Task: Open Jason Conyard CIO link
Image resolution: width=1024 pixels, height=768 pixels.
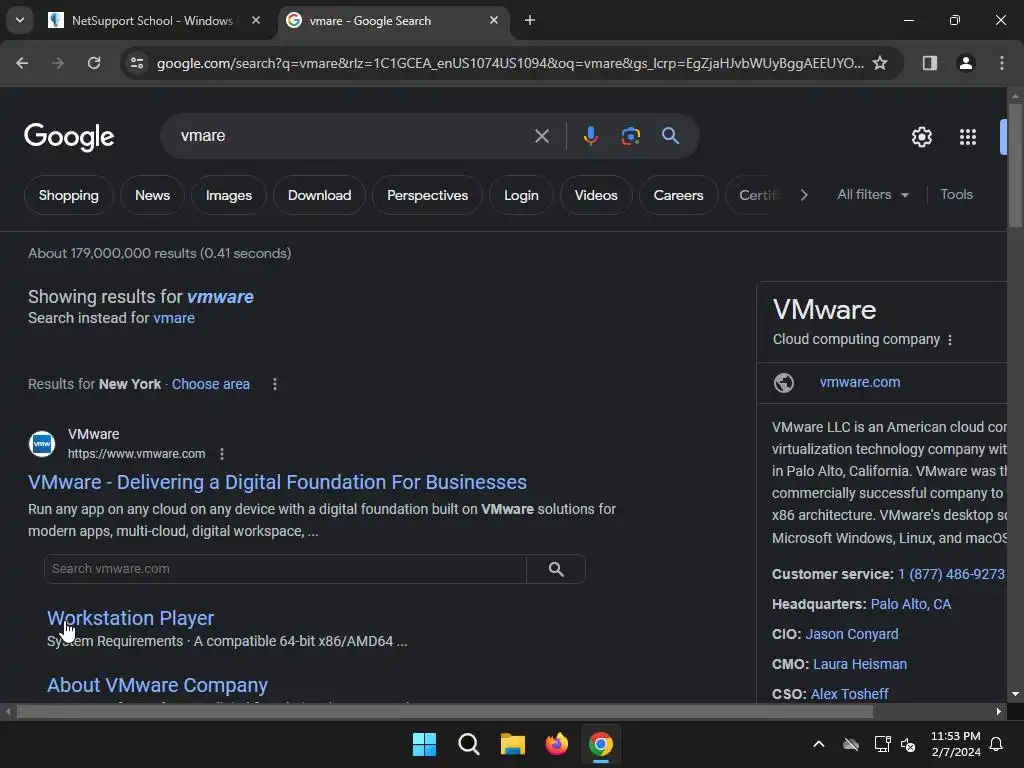Action: pyautogui.click(x=852, y=634)
